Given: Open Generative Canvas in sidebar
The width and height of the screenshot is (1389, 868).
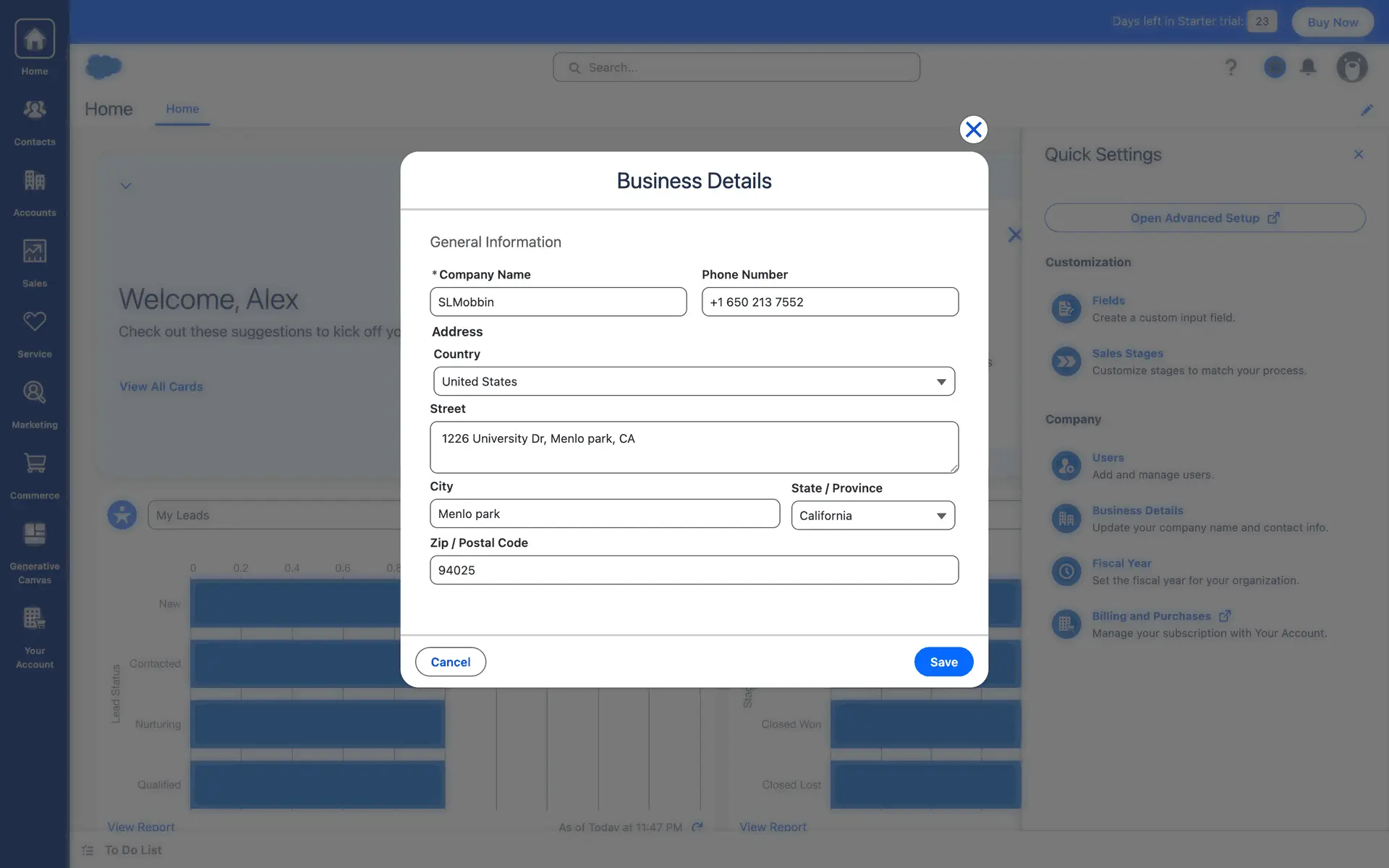Looking at the screenshot, I should (34, 551).
